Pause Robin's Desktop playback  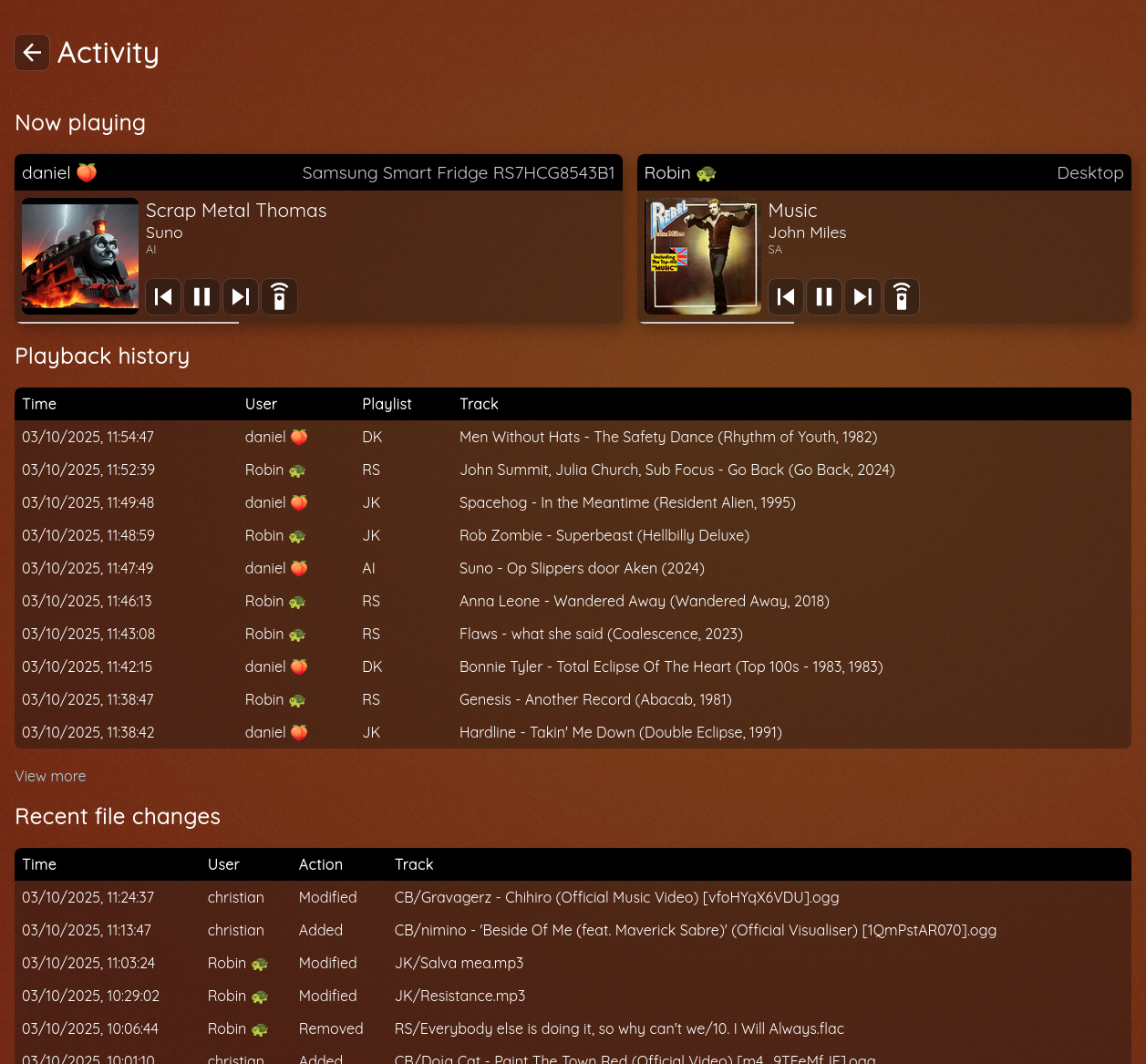click(824, 297)
